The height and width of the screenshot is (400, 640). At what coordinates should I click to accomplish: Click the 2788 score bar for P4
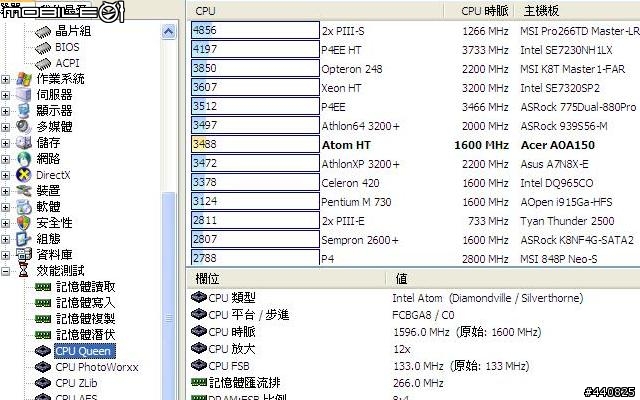[x=255, y=258]
